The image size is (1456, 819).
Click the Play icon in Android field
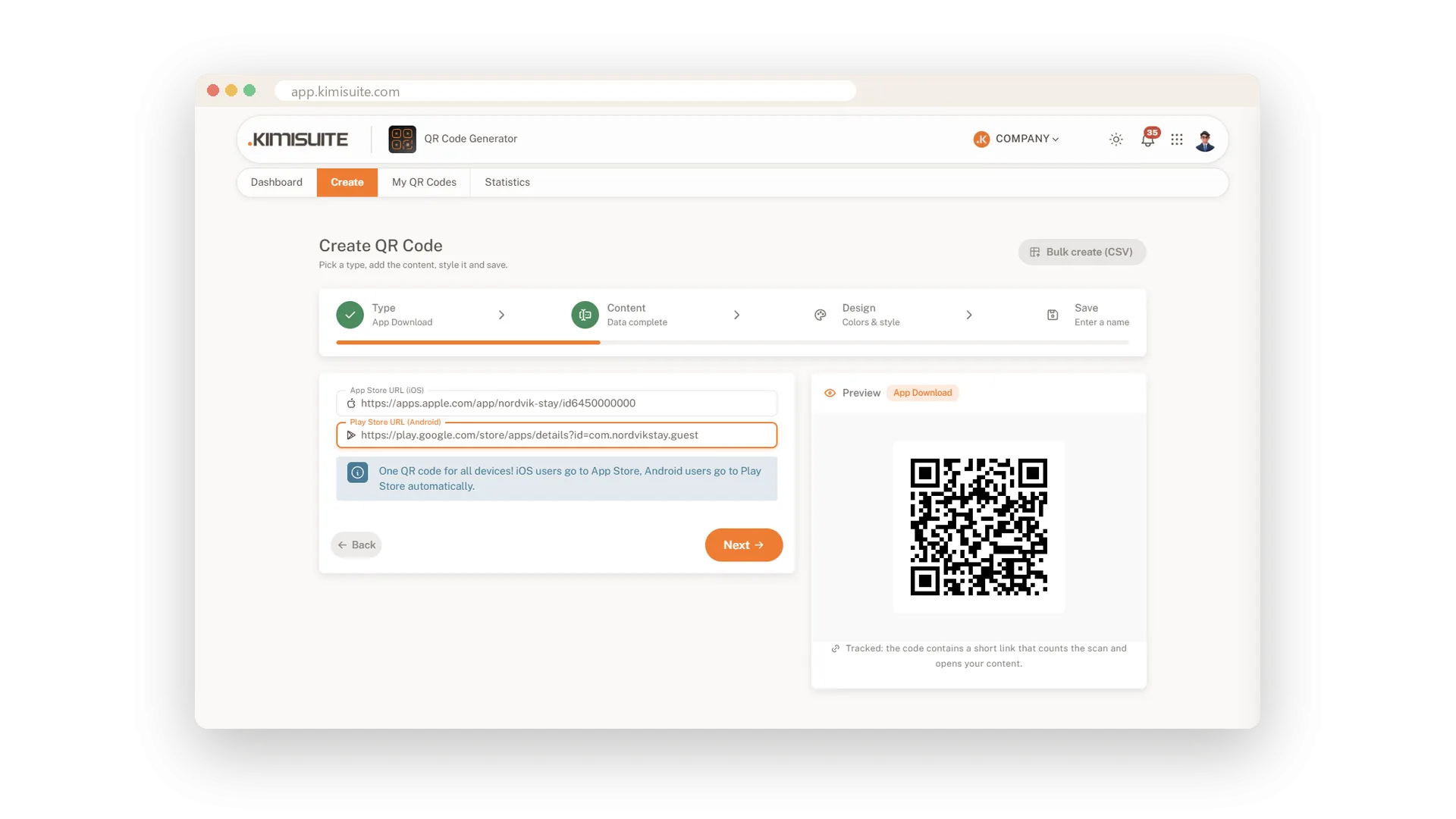tap(351, 435)
